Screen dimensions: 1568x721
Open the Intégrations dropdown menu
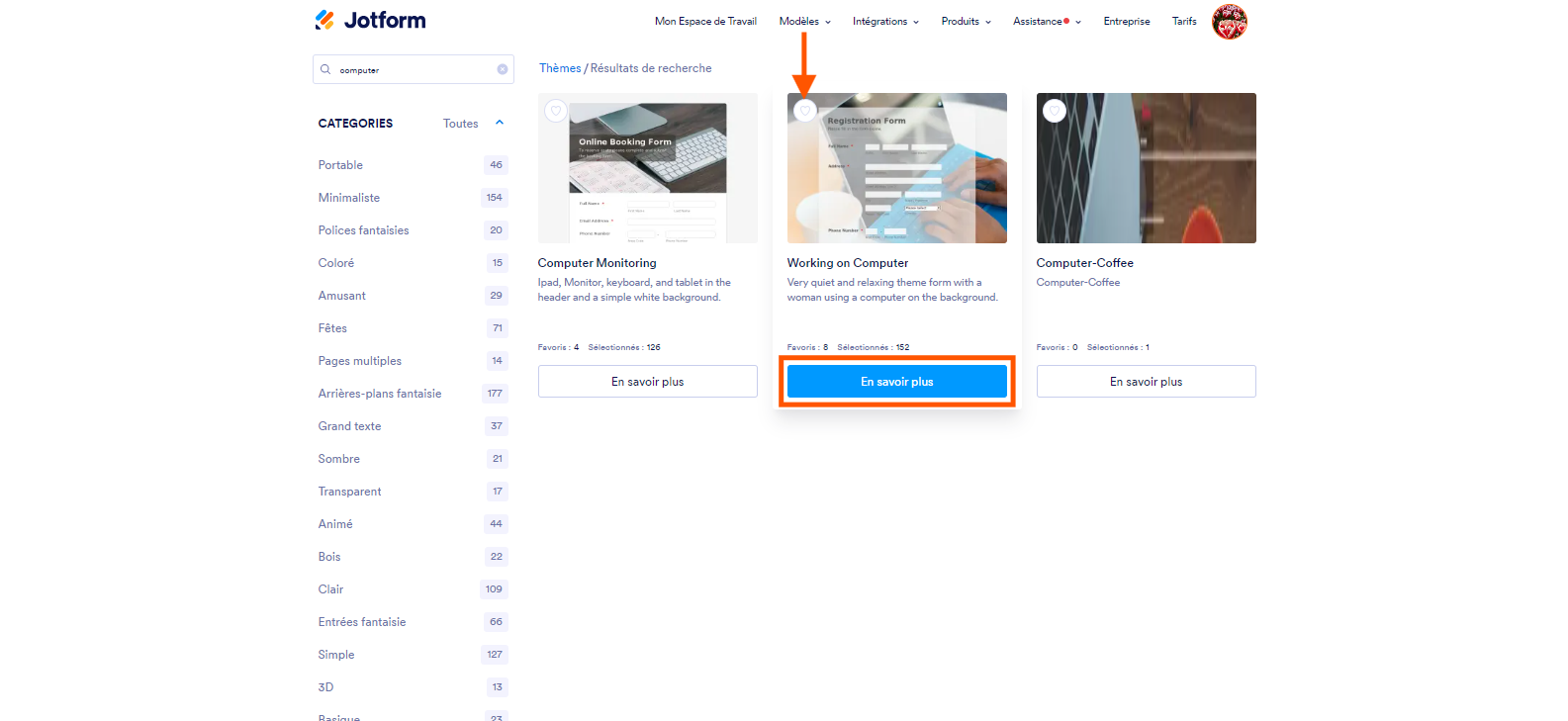point(885,21)
